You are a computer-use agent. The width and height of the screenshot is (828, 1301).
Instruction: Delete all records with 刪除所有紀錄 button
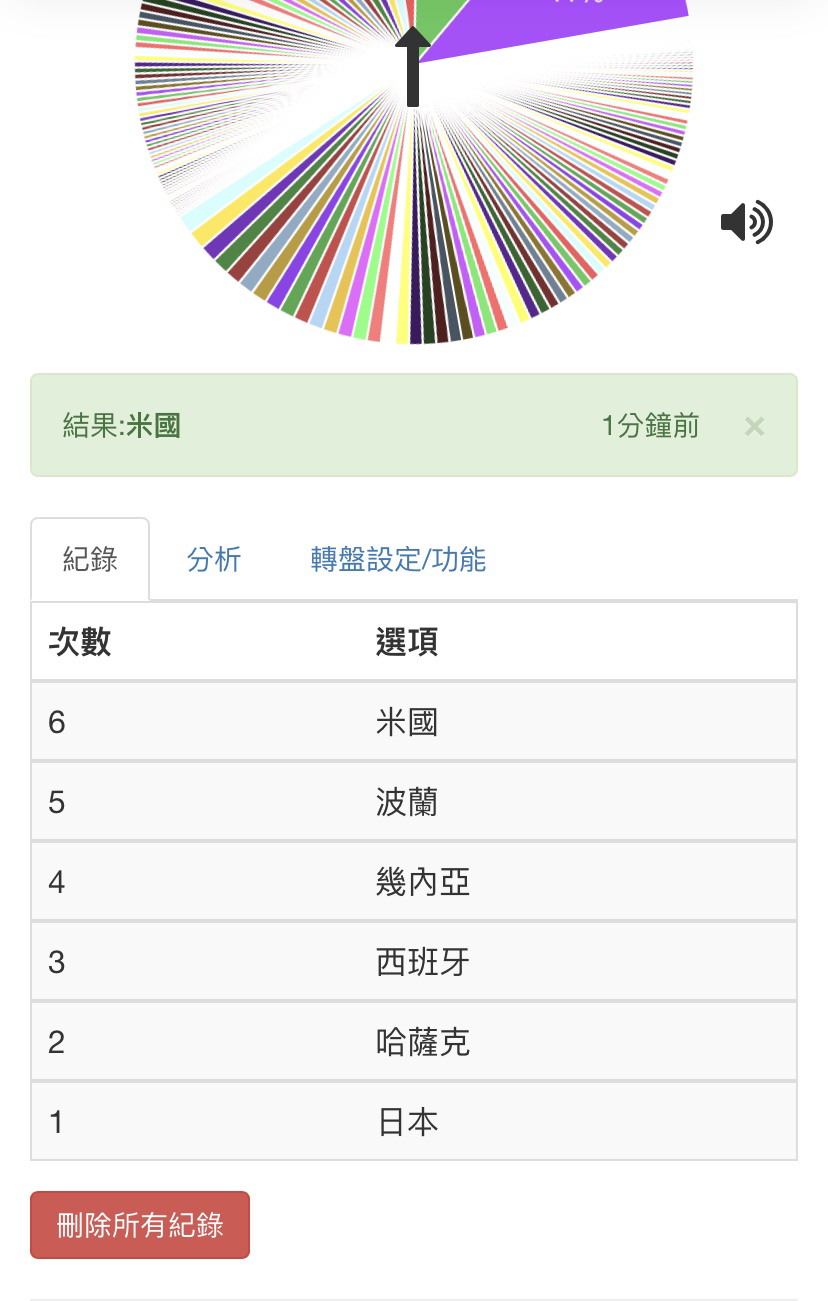[140, 1225]
